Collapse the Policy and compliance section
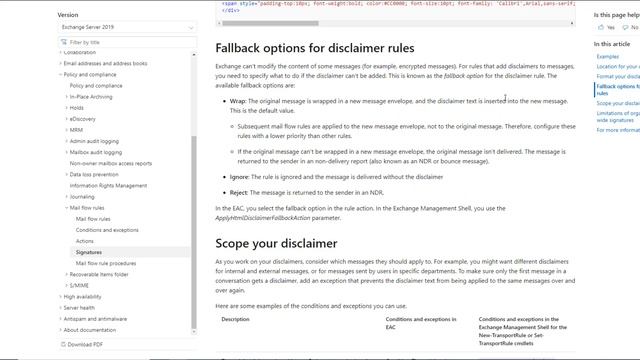 tap(60, 75)
